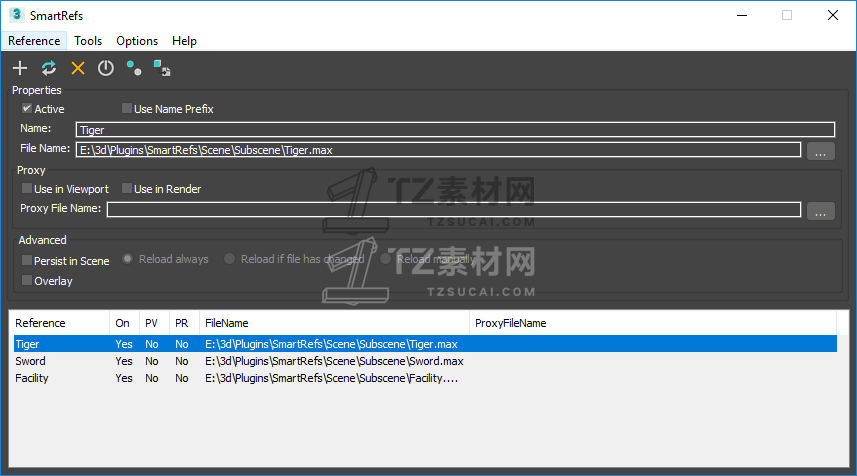
Task: Select Reload if file has changed radio
Action: (x=230, y=258)
